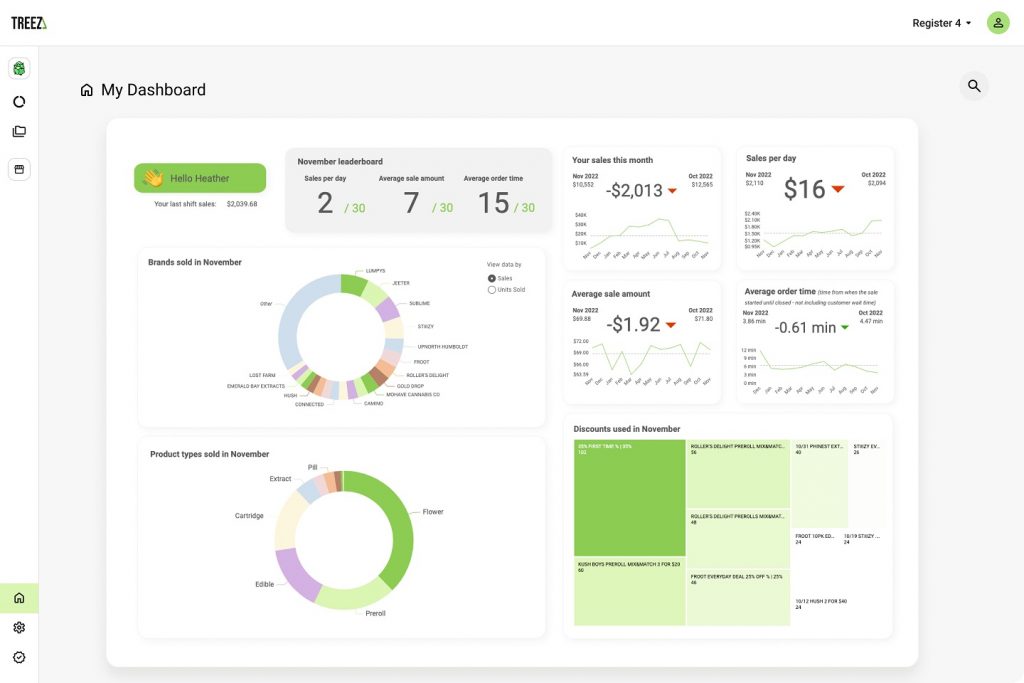Select the Sales radio option
The width and height of the screenshot is (1024, 683).
point(492,278)
